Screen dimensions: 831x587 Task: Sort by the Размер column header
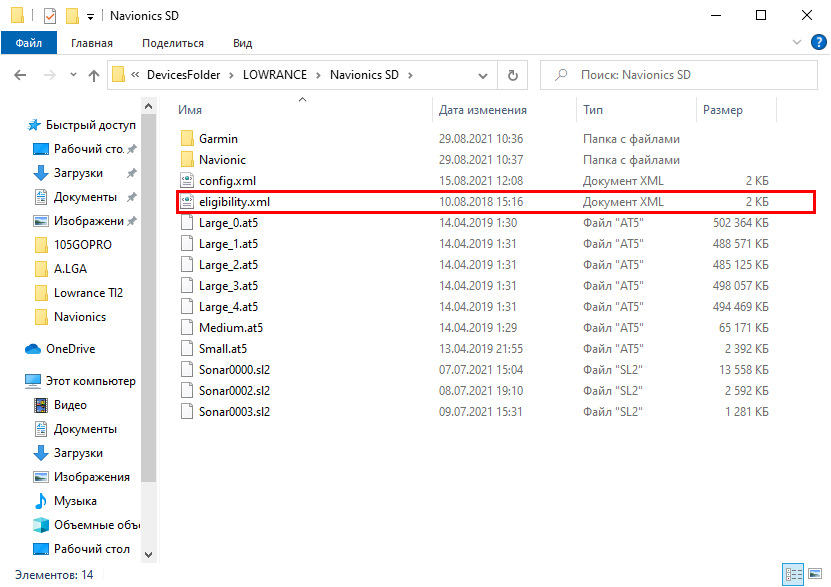(x=722, y=110)
